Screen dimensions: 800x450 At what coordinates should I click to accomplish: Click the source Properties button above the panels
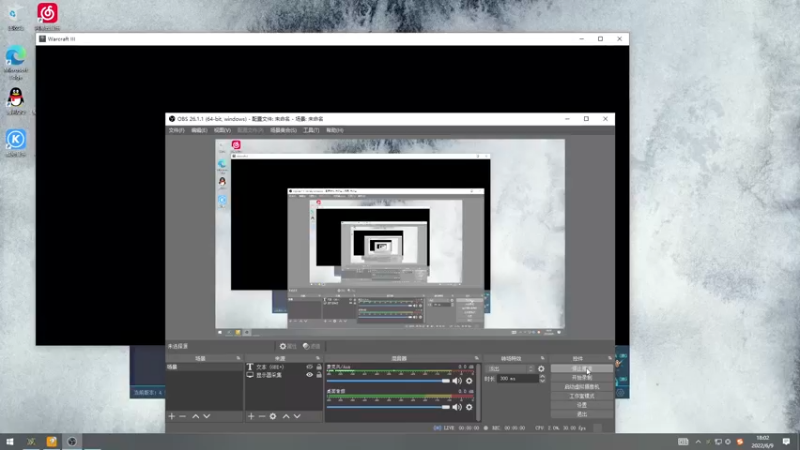[x=288, y=346]
